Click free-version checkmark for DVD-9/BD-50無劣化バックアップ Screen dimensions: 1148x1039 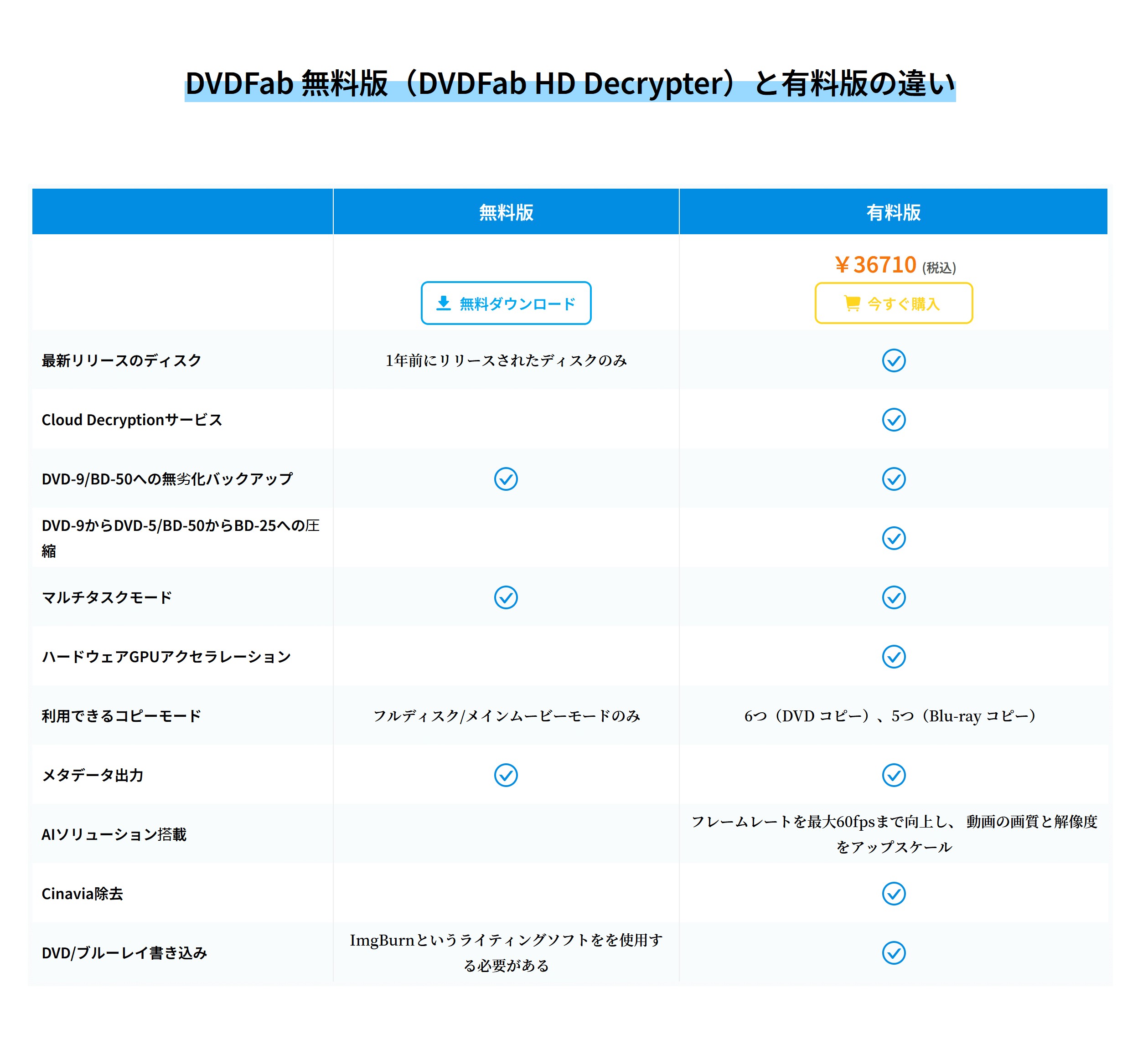[x=506, y=479]
